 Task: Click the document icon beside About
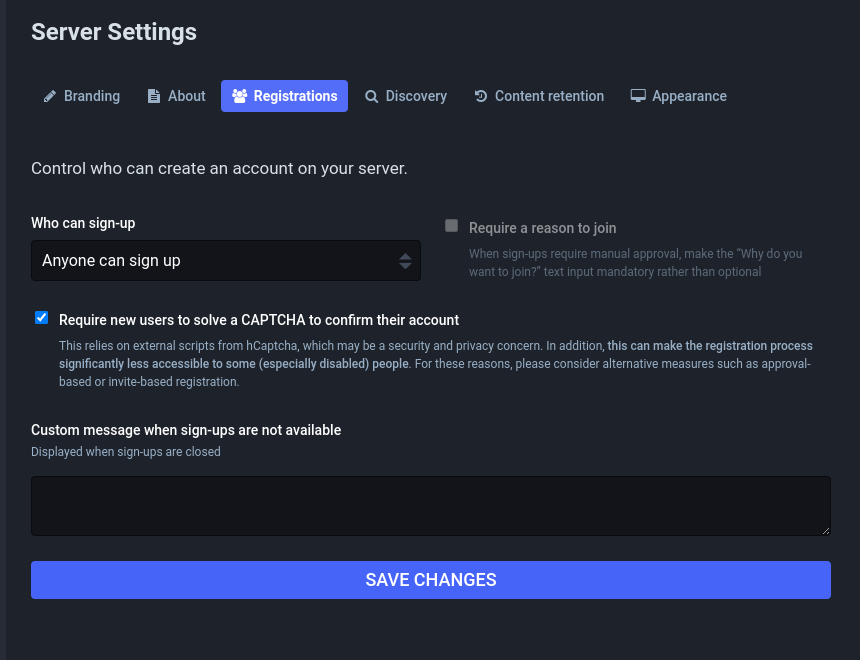pyautogui.click(x=154, y=97)
